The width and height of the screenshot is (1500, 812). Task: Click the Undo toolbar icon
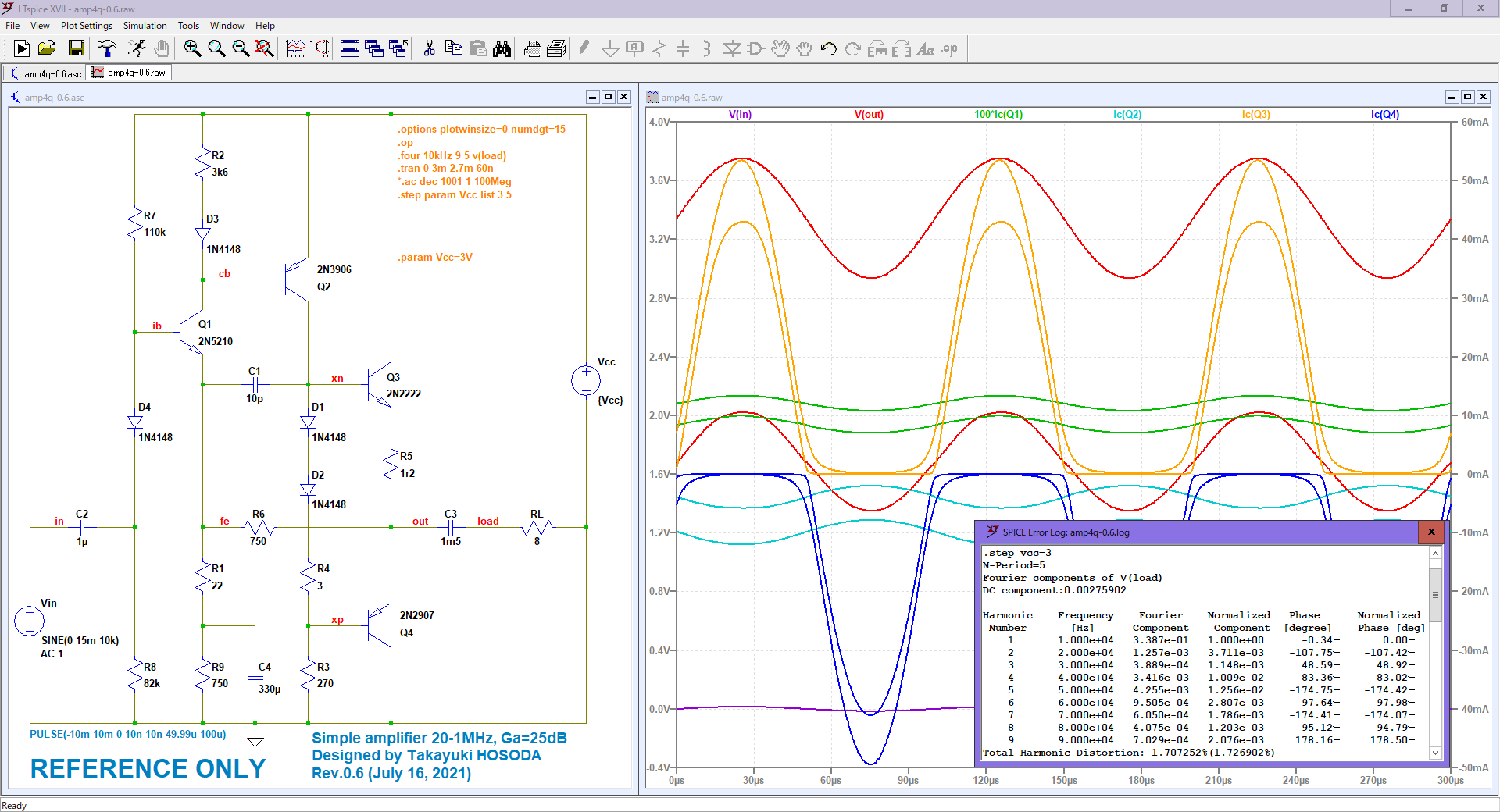coord(827,48)
